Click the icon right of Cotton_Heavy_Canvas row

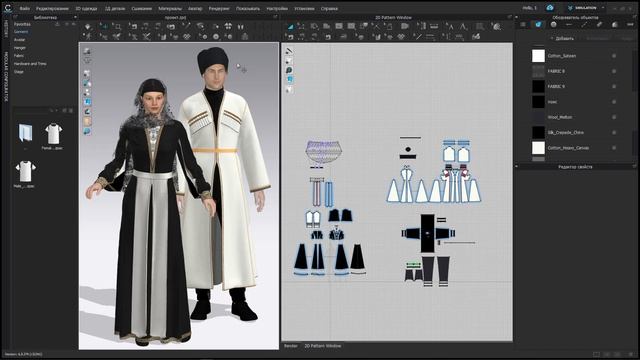614,148
